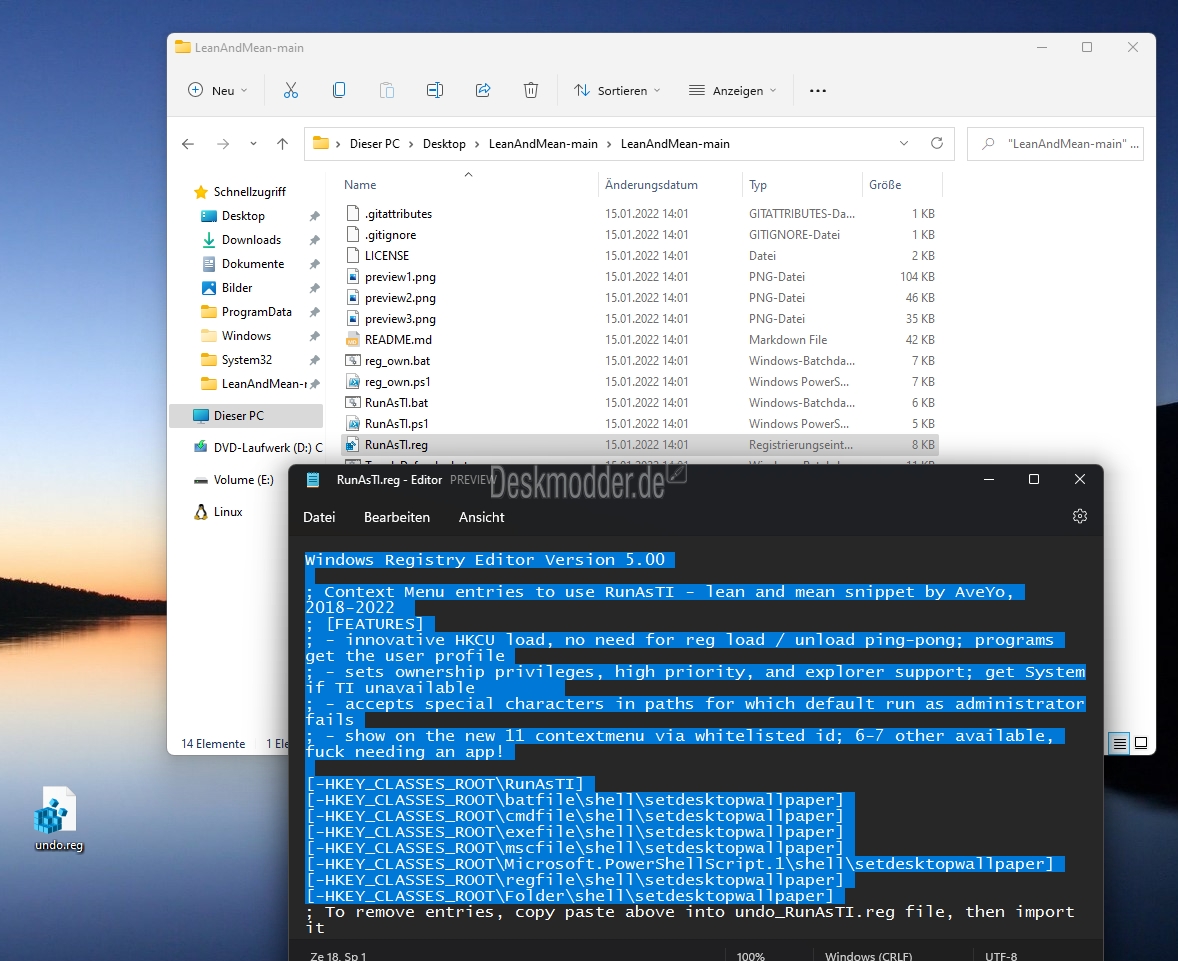This screenshot has width=1178, height=961.
Task: Go back with the Explorer back arrow
Action: (x=188, y=144)
